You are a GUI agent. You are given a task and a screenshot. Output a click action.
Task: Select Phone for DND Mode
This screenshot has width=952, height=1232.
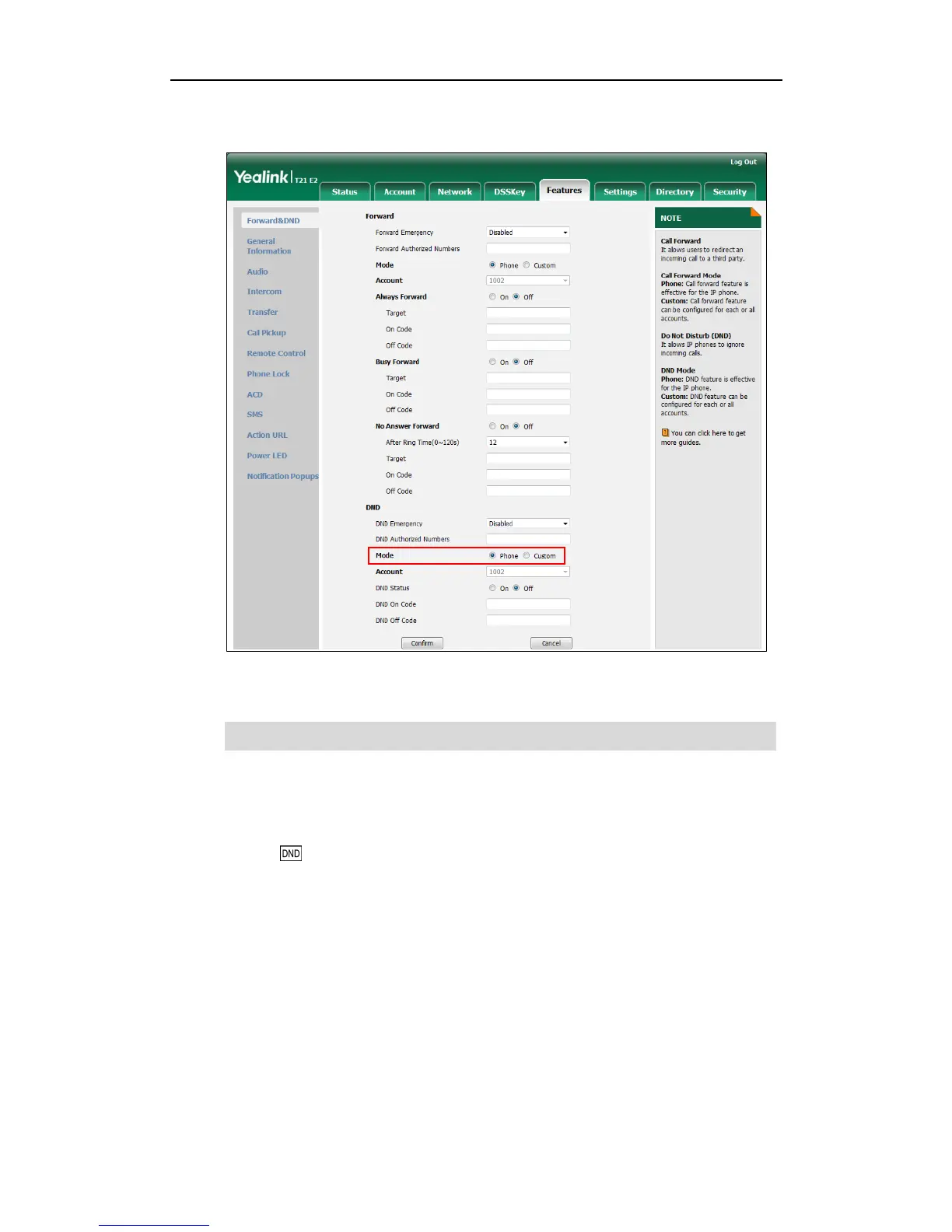(x=492, y=555)
